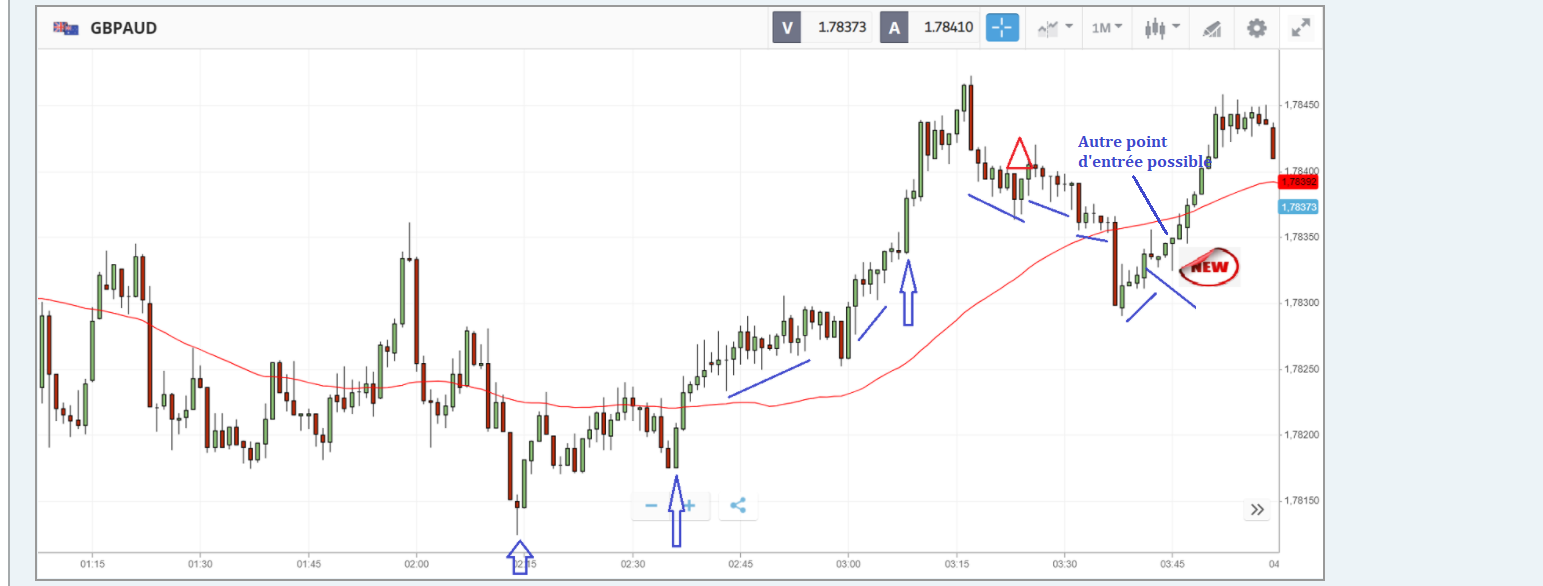Image resolution: width=1543 pixels, height=586 pixels.
Task: Click the GBPAUD instrument name
Action: (123, 28)
